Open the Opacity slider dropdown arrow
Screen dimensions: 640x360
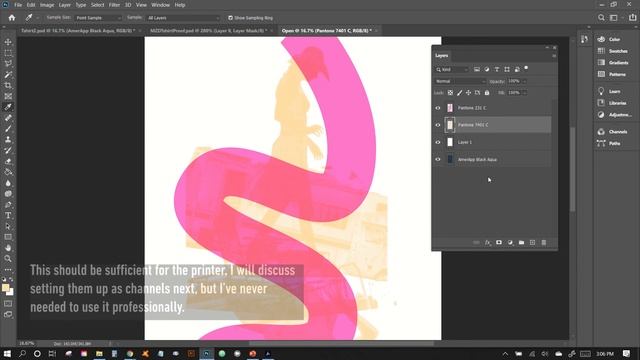click(524, 81)
